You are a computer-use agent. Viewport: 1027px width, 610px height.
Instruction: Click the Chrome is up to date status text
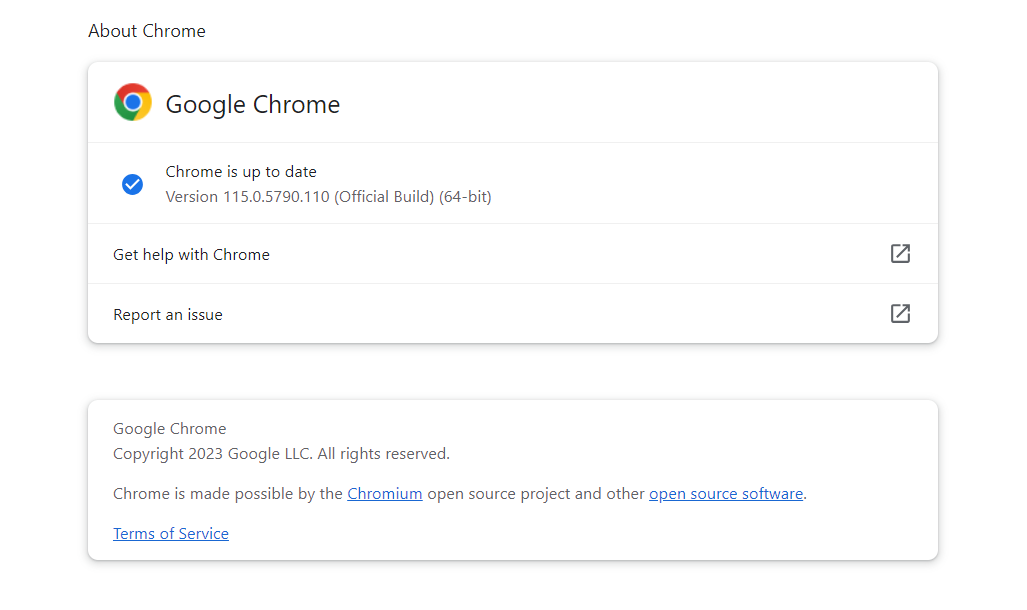point(239,171)
